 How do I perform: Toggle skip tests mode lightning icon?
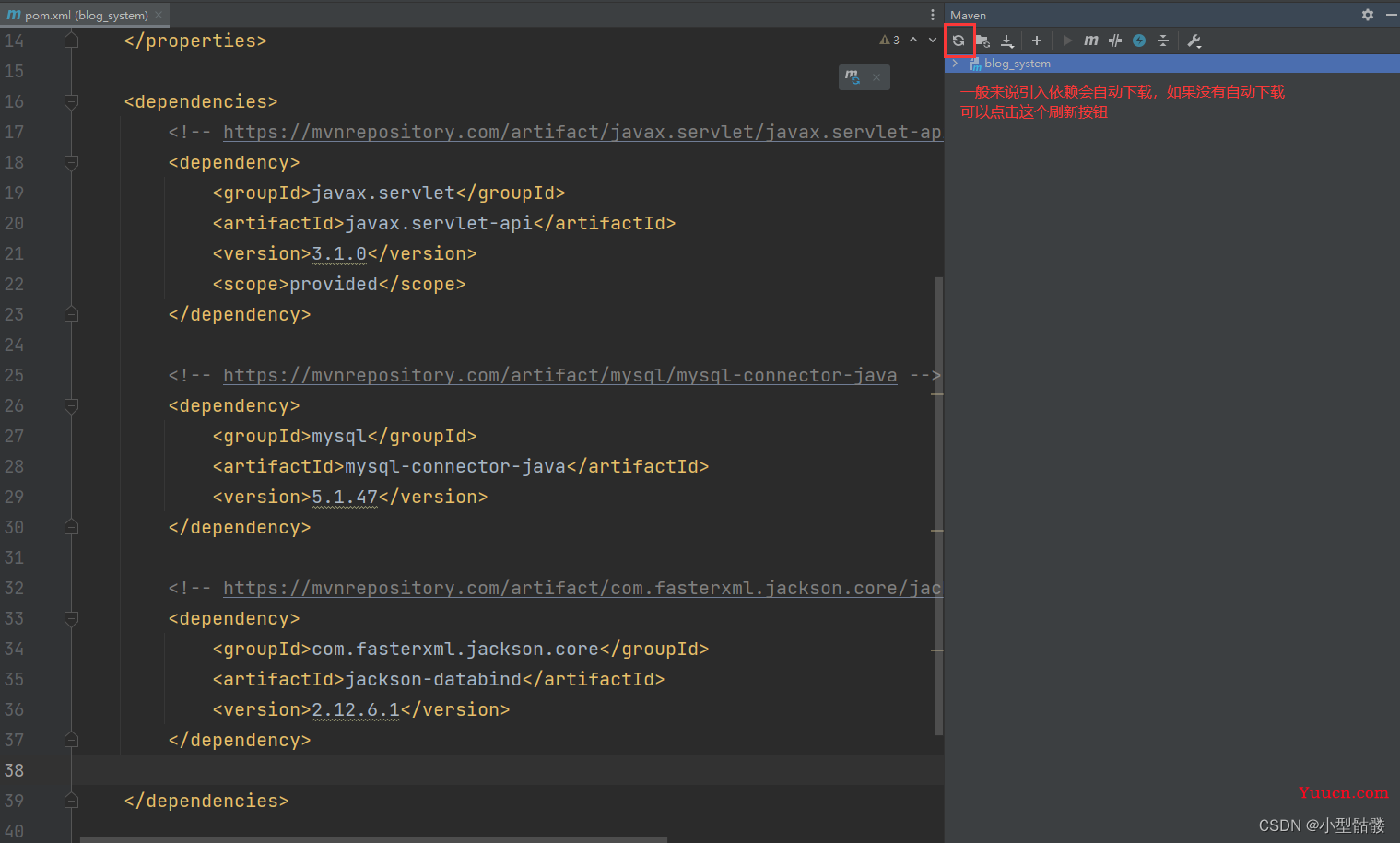pyautogui.click(x=1139, y=41)
